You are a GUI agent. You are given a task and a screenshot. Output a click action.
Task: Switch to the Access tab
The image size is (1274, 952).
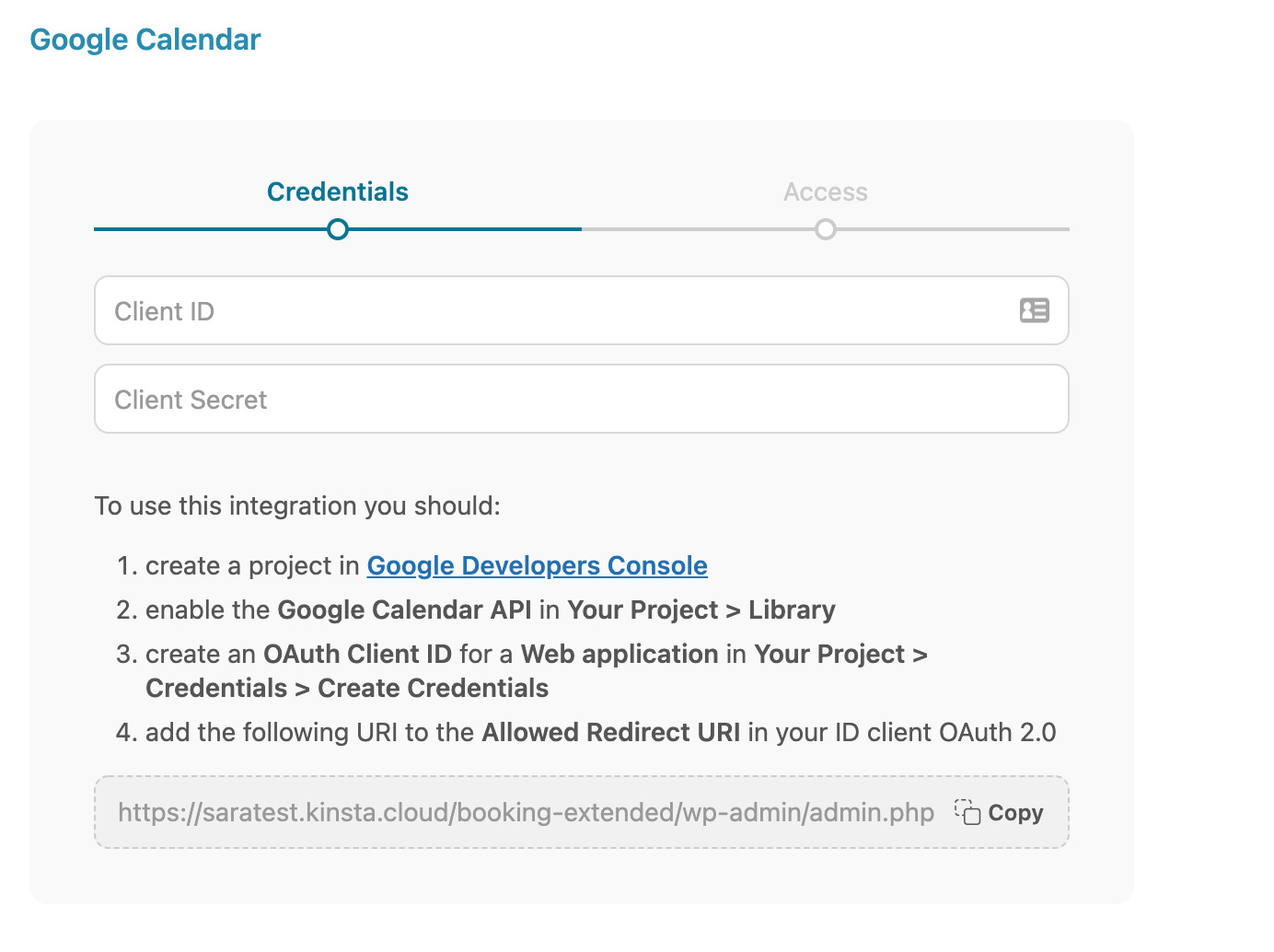coord(826,192)
